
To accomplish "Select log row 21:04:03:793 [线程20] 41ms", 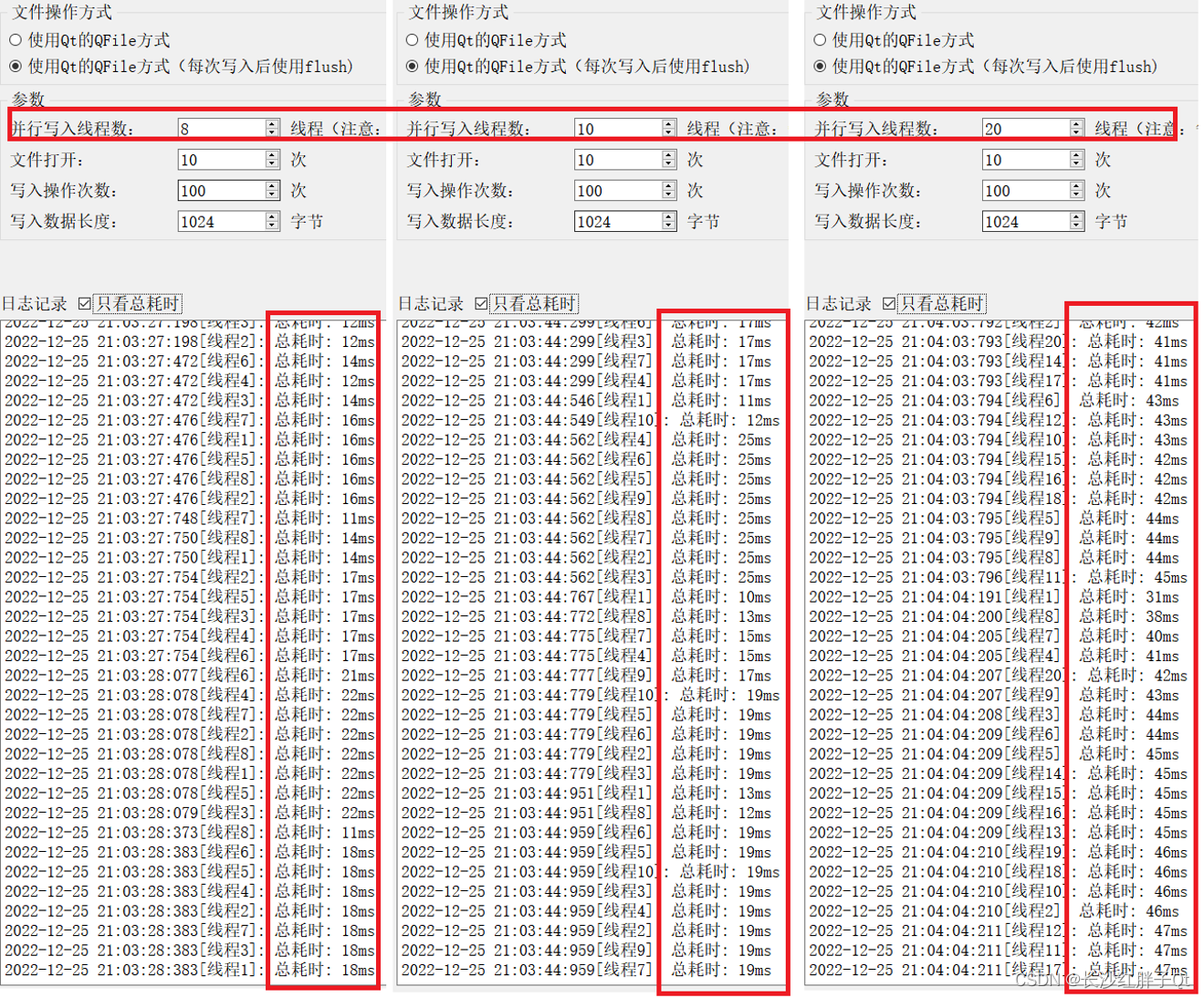I will click(x=999, y=341).
